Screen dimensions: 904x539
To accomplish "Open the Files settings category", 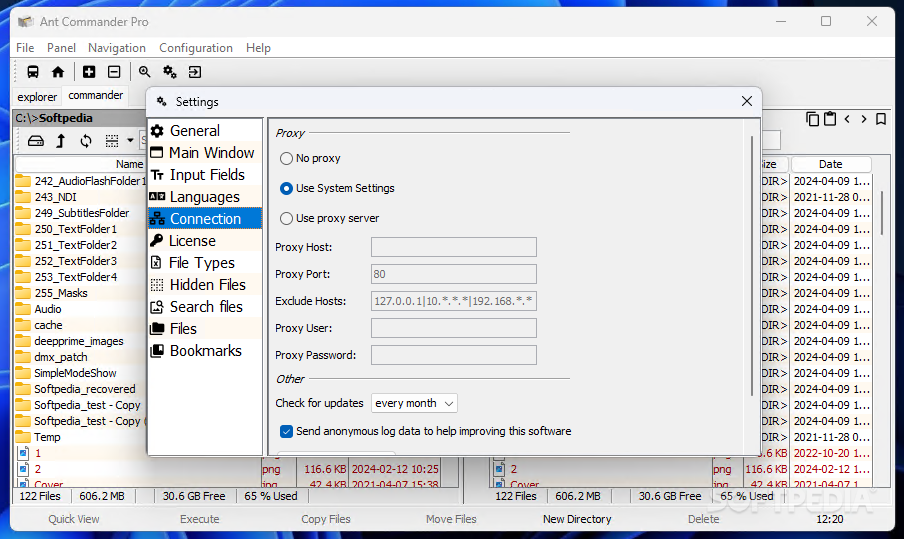I will pyautogui.click(x=205, y=329).
